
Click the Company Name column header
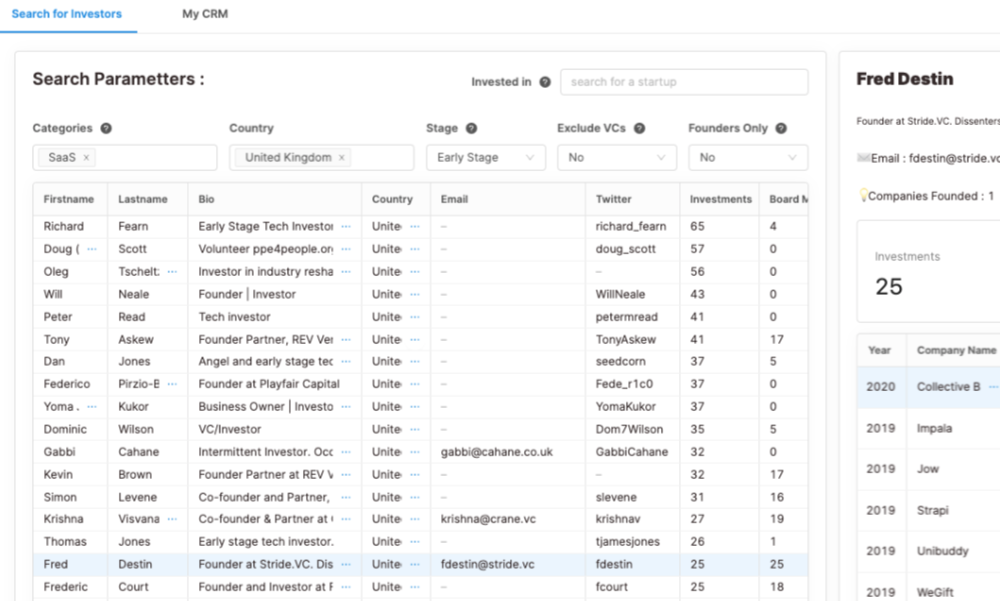point(956,350)
